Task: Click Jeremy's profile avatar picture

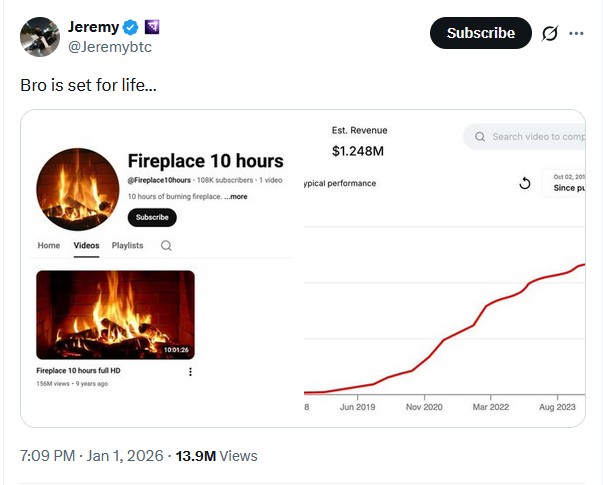Action: [40, 35]
